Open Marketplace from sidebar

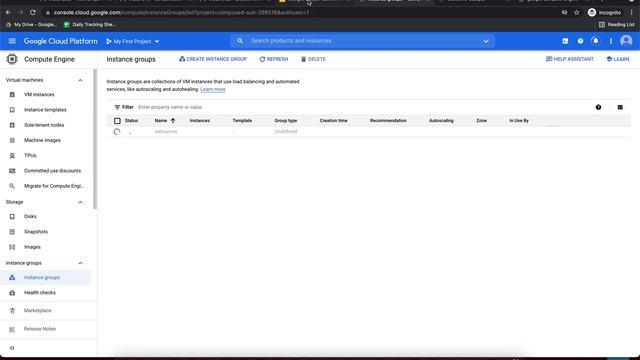click(x=38, y=311)
